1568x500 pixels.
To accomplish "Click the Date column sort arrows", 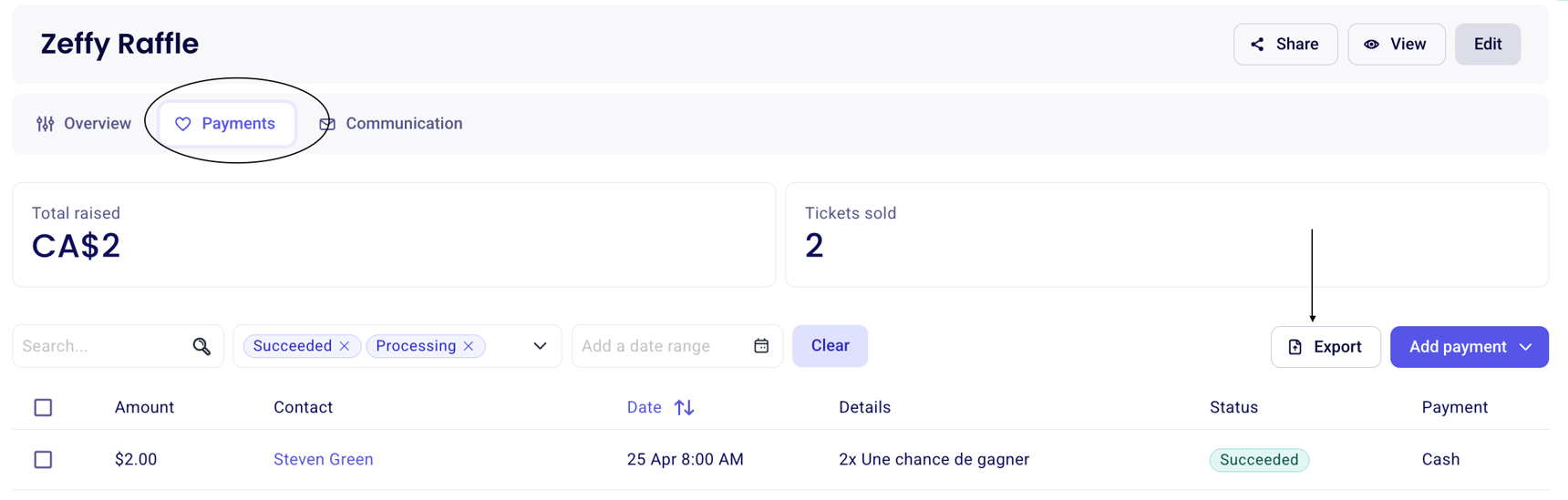I will click(x=685, y=408).
